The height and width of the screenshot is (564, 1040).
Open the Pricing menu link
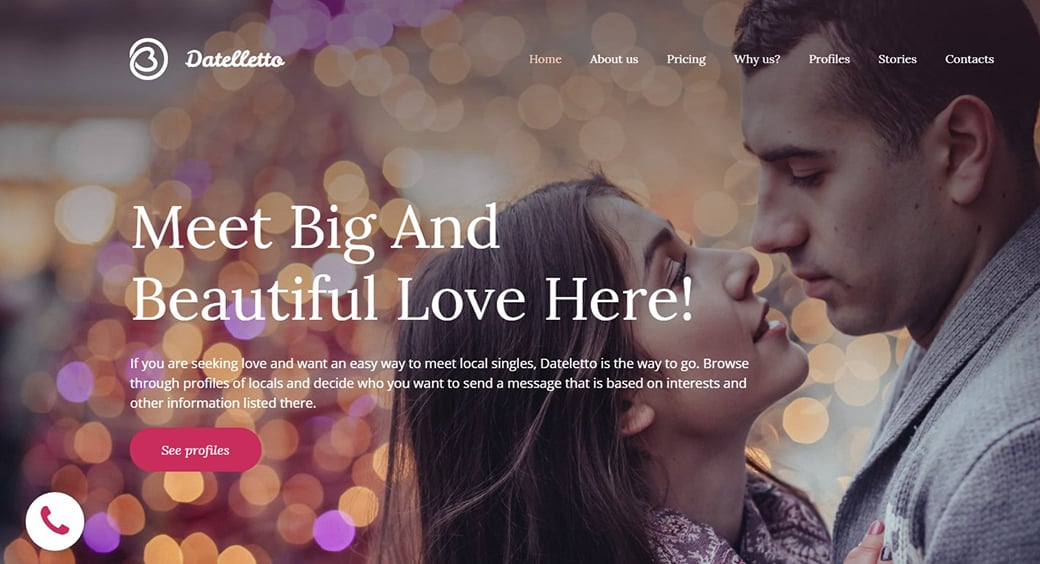pos(686,59)
